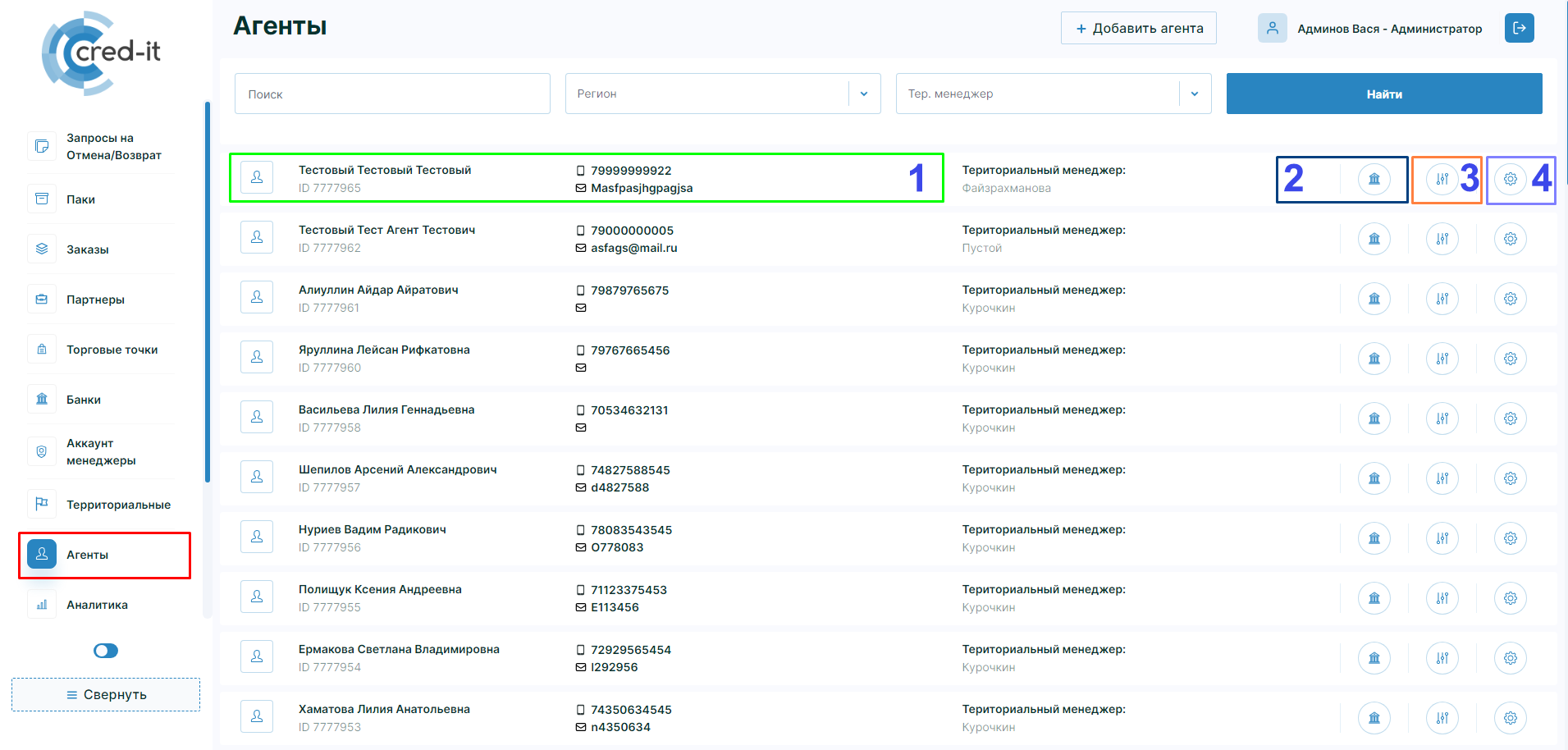The width and height of the screenshot is (1568, 750).
Task: Collapse sidebar with Свернуть button
Action: [106, 694]
